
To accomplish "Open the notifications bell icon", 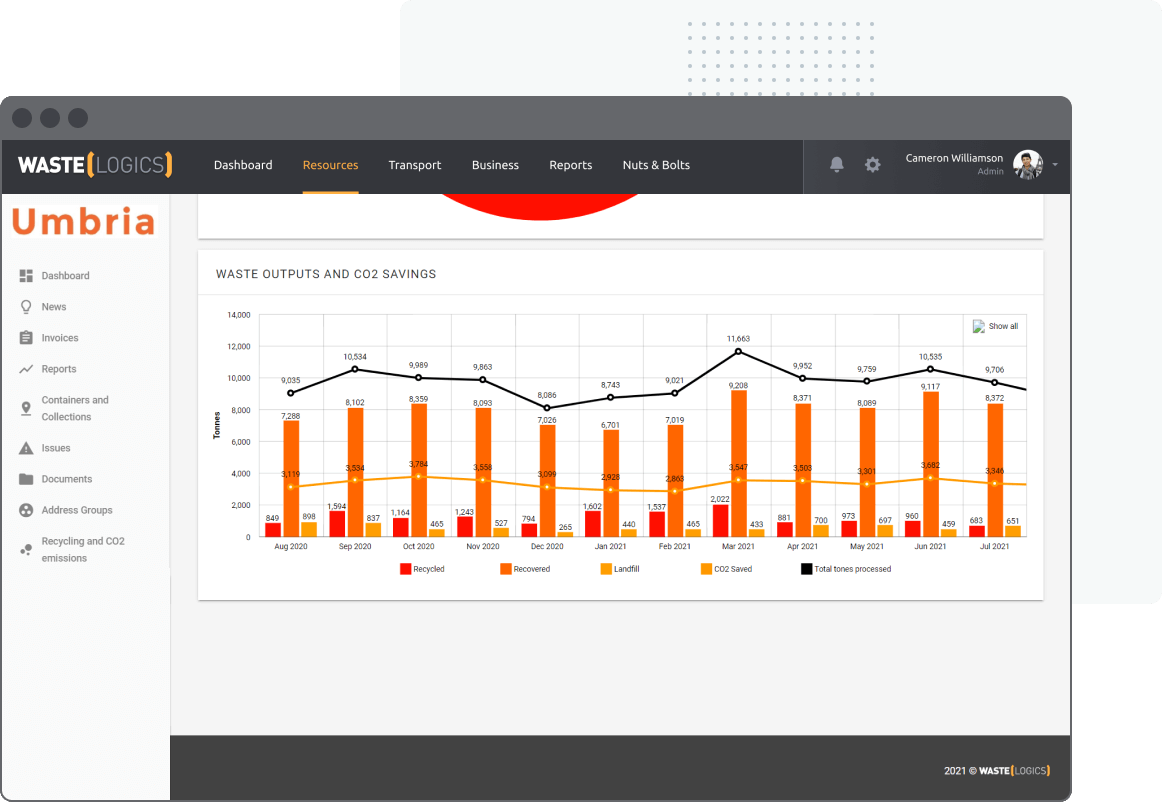I will point(837,165).
